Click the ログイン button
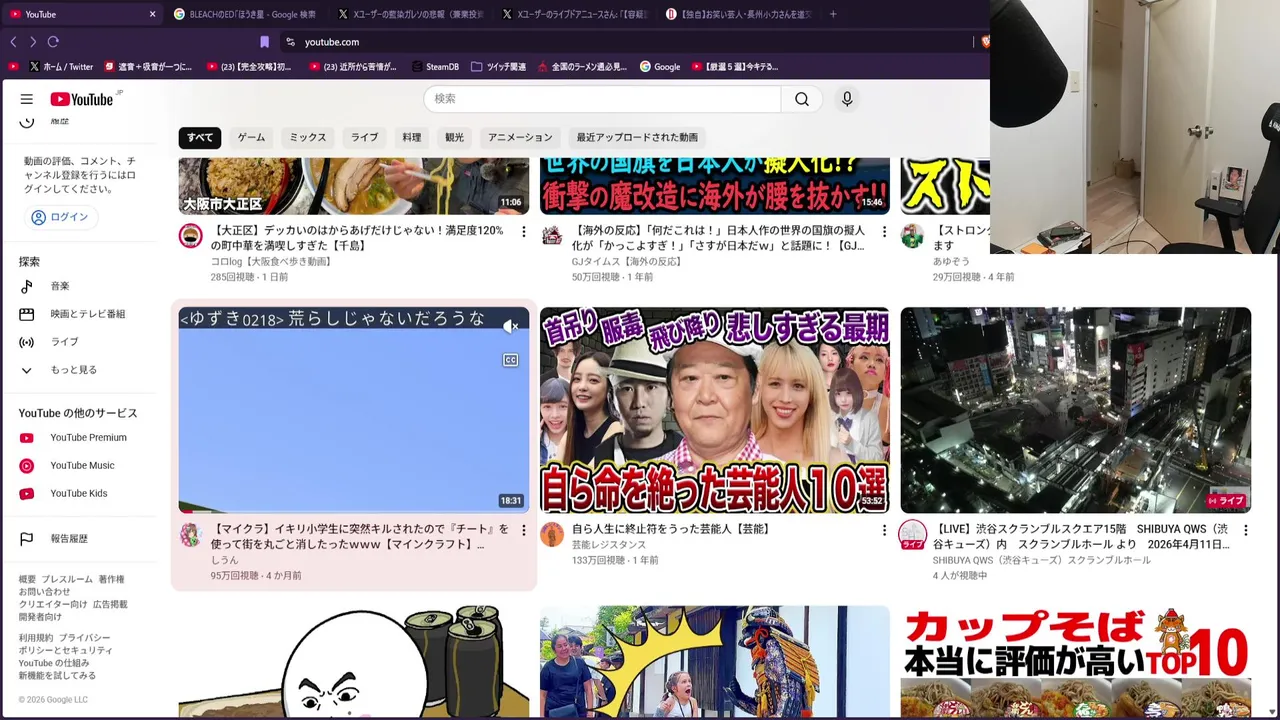Screen dimensions: 1280x720 (x=60, y=217)
